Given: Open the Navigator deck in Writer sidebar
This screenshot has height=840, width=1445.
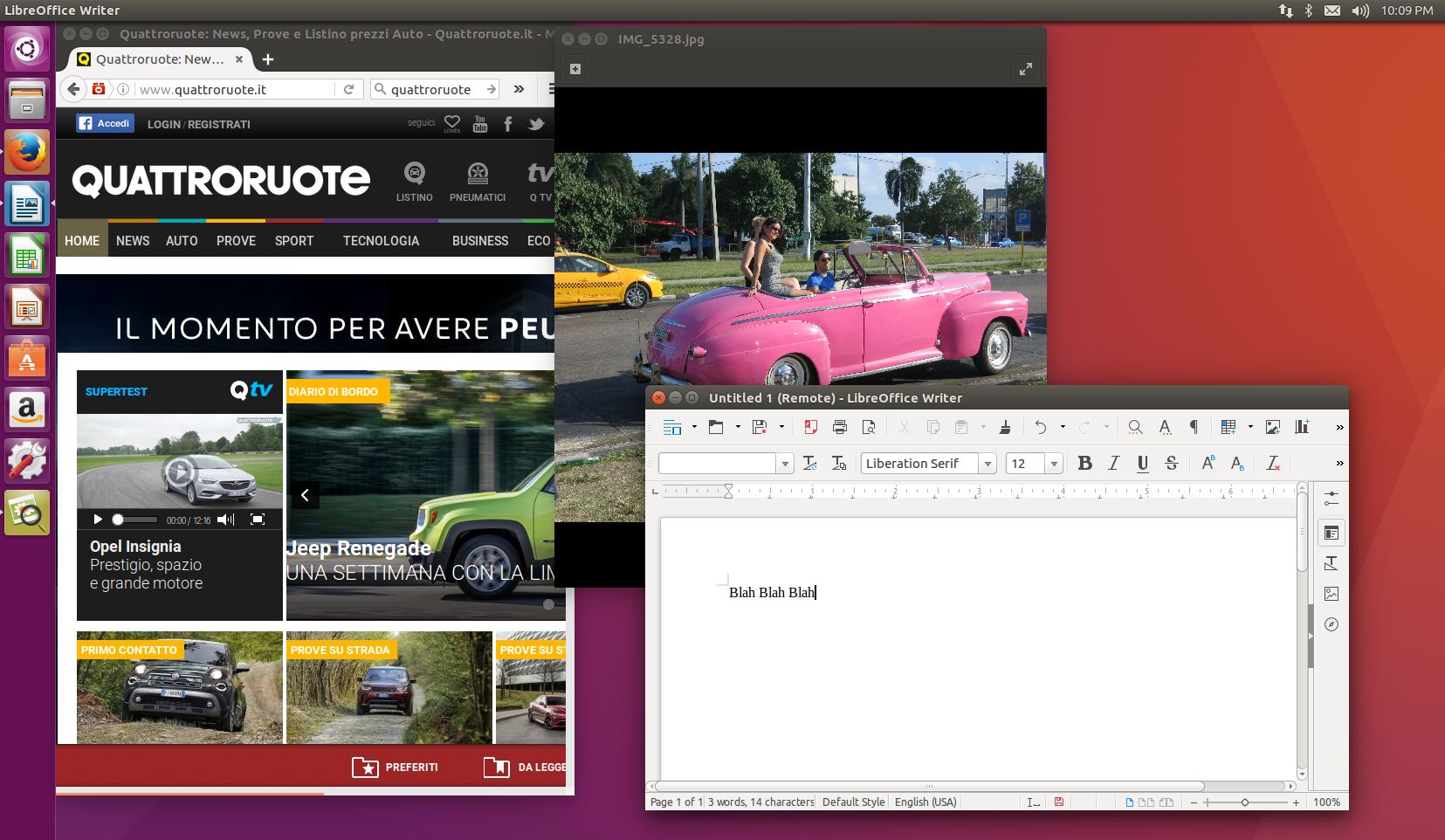Looking at the screenshot, I should point(1331,624).
